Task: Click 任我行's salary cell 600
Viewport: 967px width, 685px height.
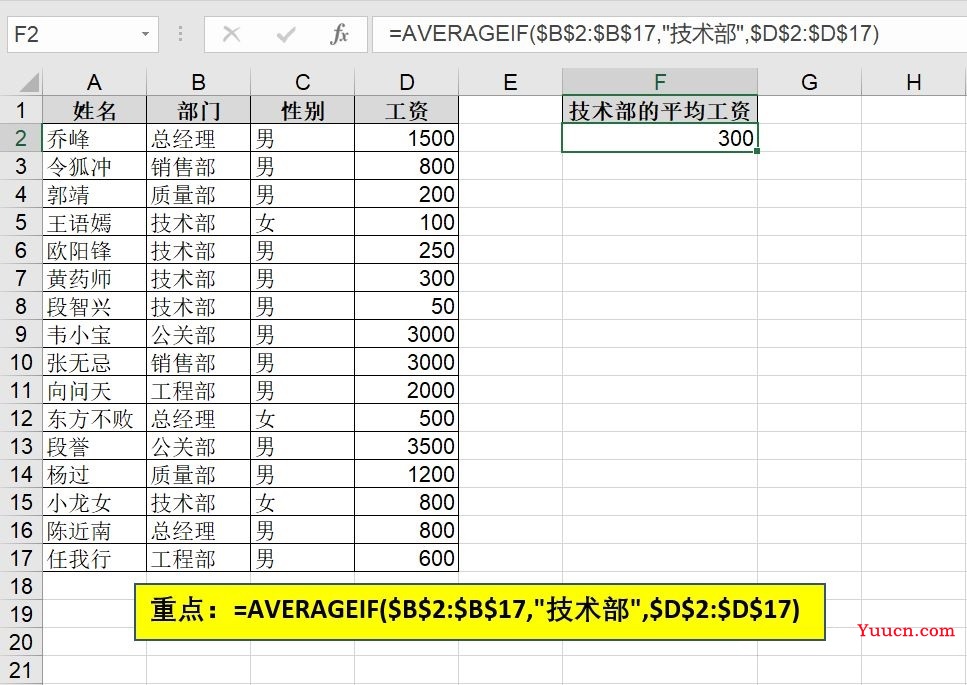Action: [406, 558]
